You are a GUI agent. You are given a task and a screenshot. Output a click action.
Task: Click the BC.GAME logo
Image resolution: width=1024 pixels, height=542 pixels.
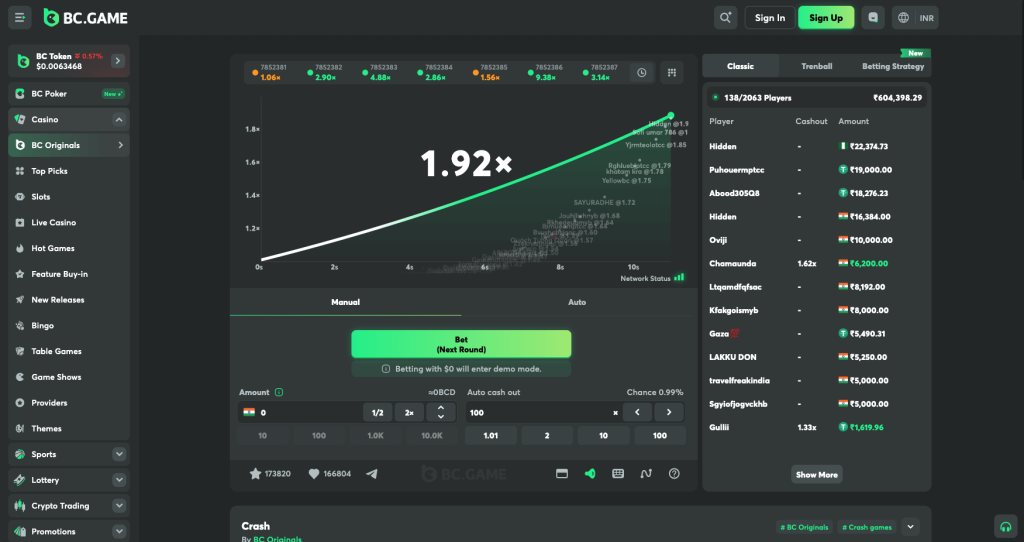click(x=86, y=18)
